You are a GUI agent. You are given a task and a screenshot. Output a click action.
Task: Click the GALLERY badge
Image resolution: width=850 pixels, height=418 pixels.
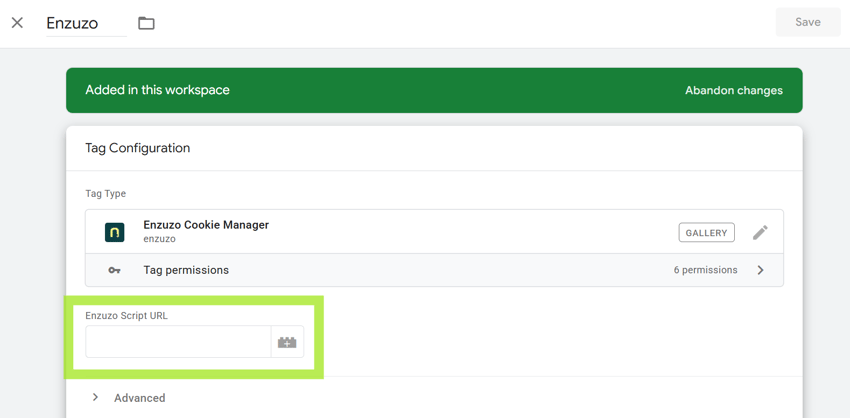pos(706,233)
